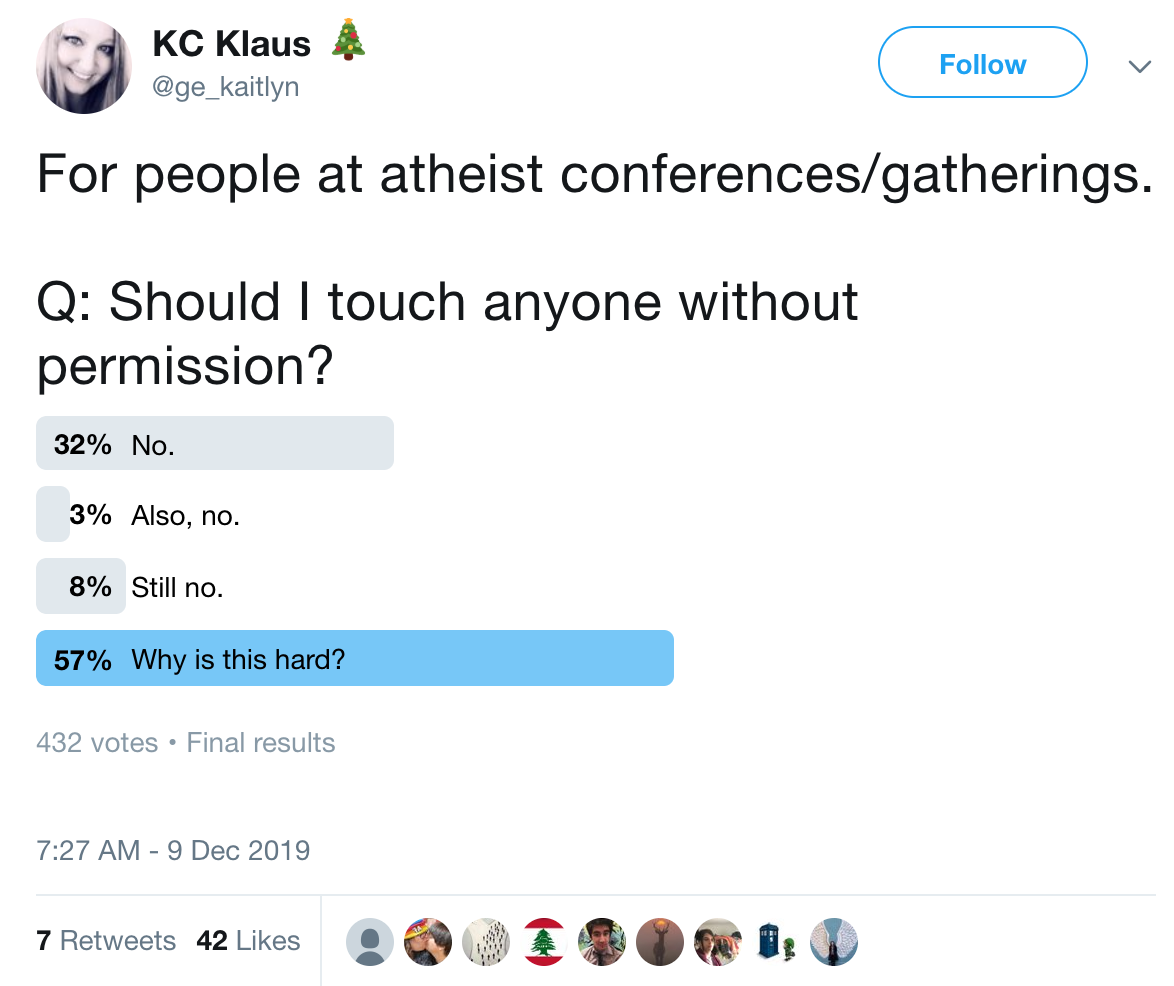Click the rainbow hat kissing couple avatar
1174x986 pixels.
[428, 941]
